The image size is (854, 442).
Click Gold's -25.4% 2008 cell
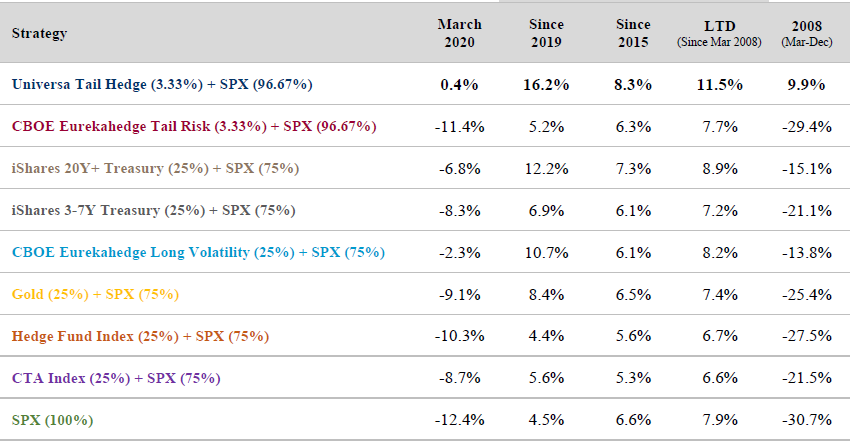806,295
